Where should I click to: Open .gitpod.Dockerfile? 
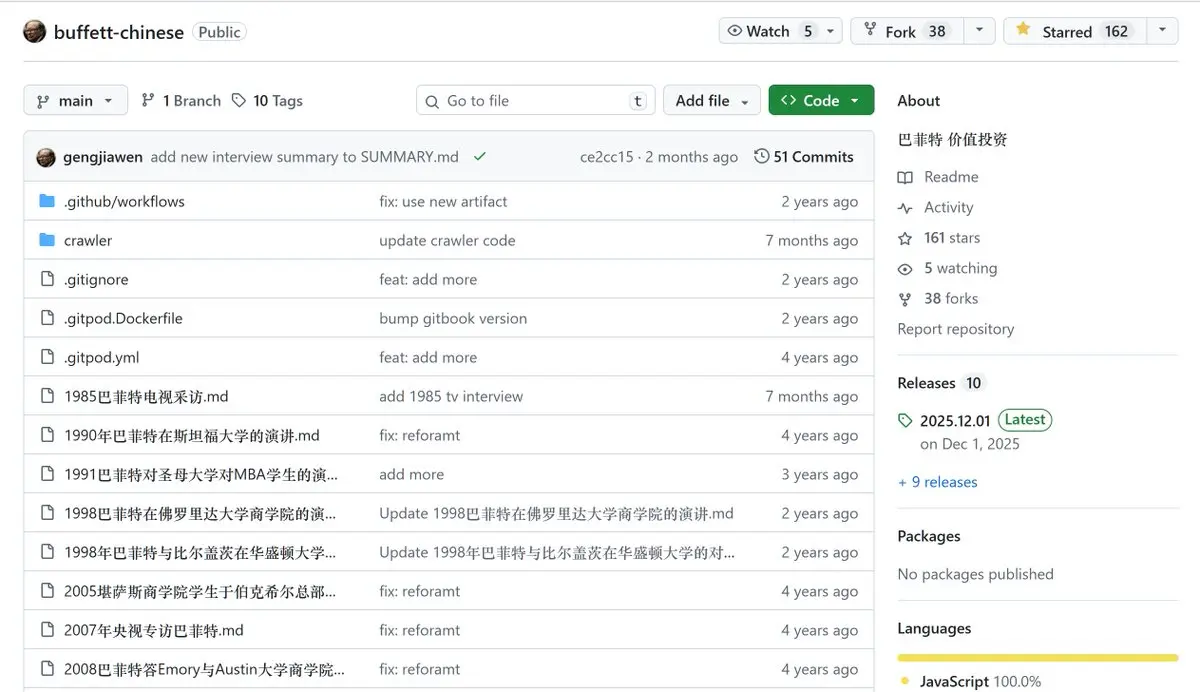(x=123, y=319)
